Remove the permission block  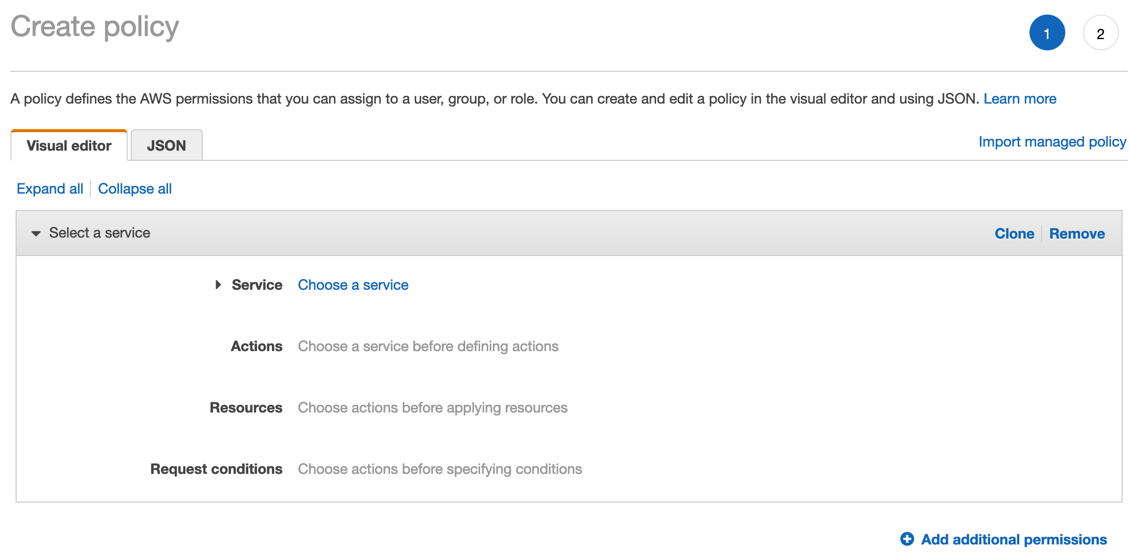click(1077, 234)
